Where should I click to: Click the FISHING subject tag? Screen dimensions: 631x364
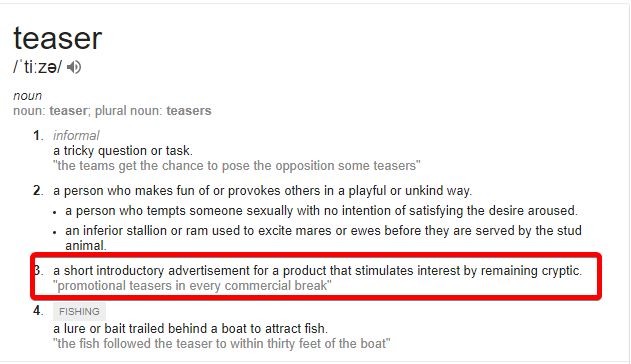(x=79, y=312)
